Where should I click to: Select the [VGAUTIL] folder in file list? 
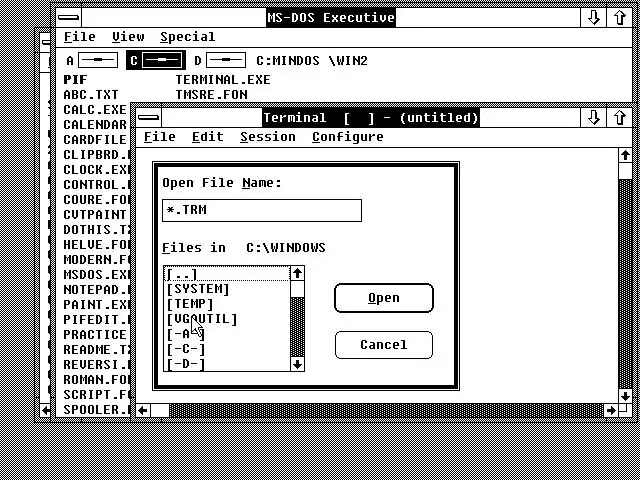click(227, 319)
